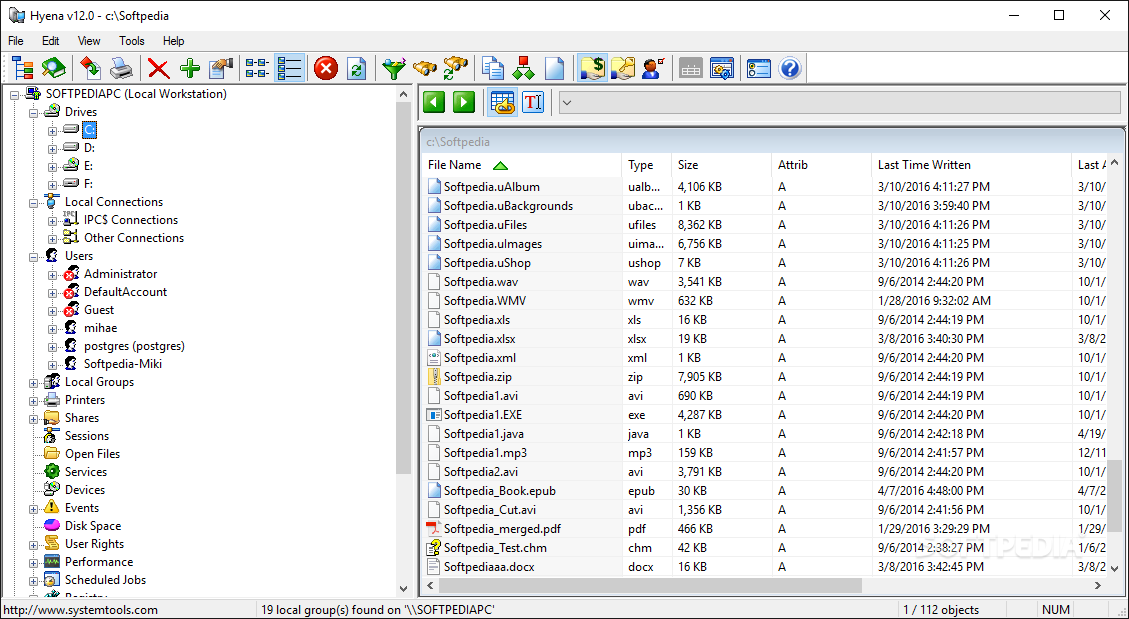Sort by the Size column header
1129x619 pixels.
pos(721,165)
